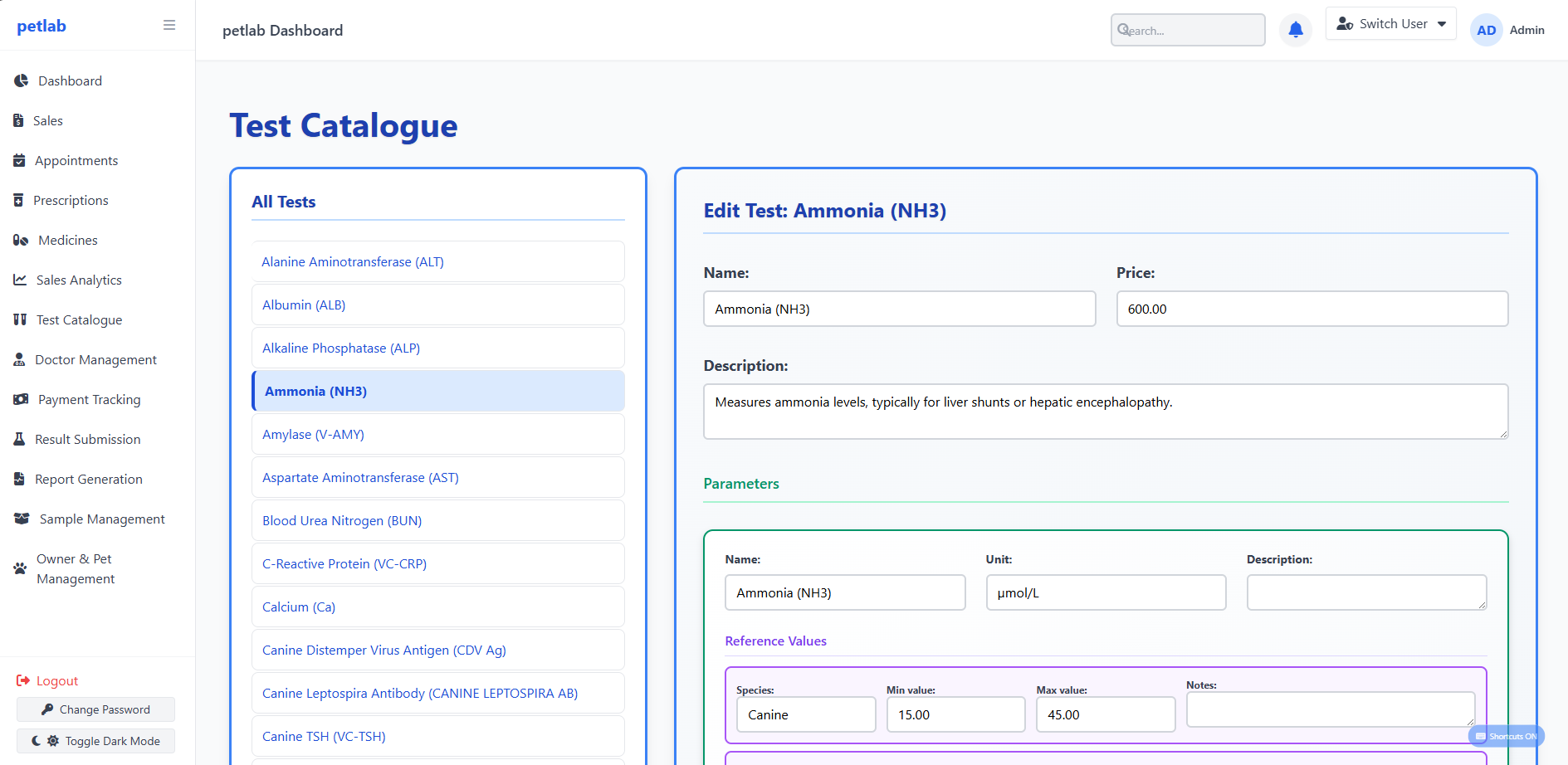The height and width of the screenshot is (765, 1568).
Task: Select the Medicines pills icon
Action: click(x=20, y=240)
